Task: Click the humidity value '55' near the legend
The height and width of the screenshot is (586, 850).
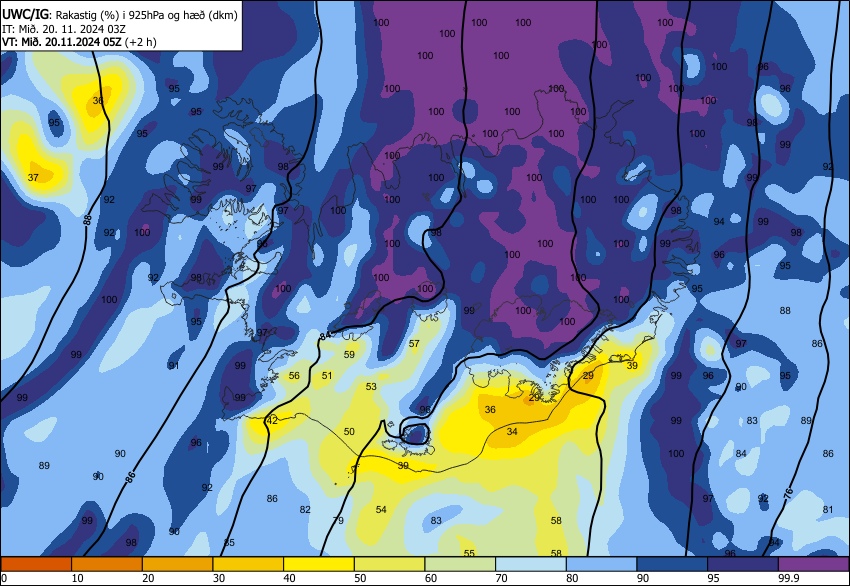Action: [x=469, y=553]
